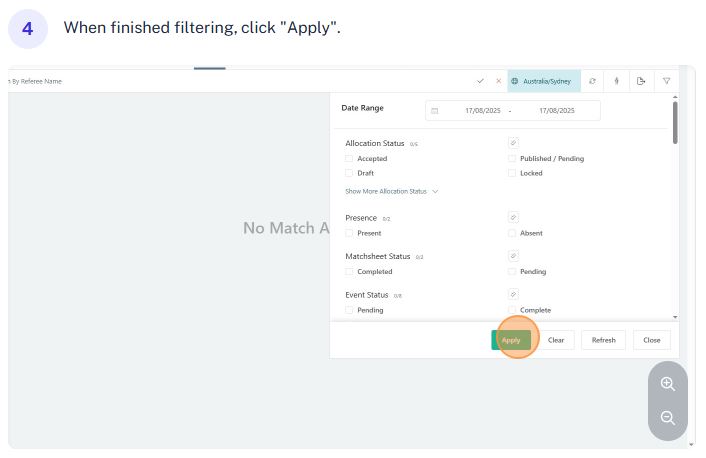Zoom in with magnifier plus icon
706x458 pixels.
coord(667,384)
